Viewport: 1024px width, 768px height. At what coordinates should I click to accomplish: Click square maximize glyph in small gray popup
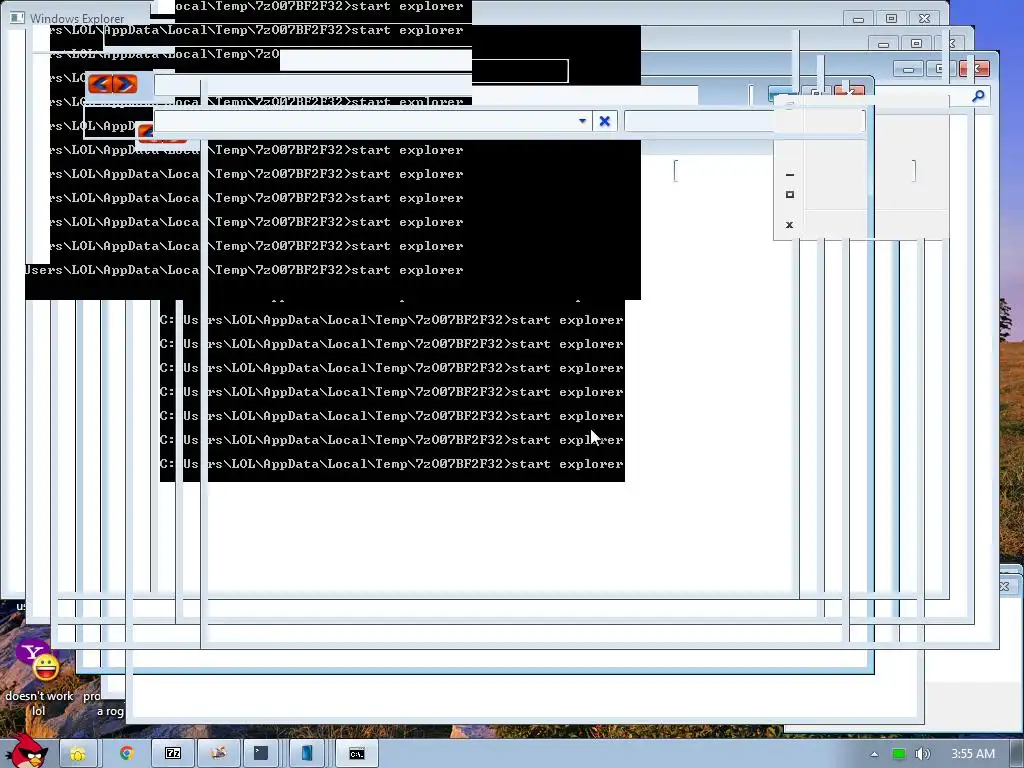(790, 195)
